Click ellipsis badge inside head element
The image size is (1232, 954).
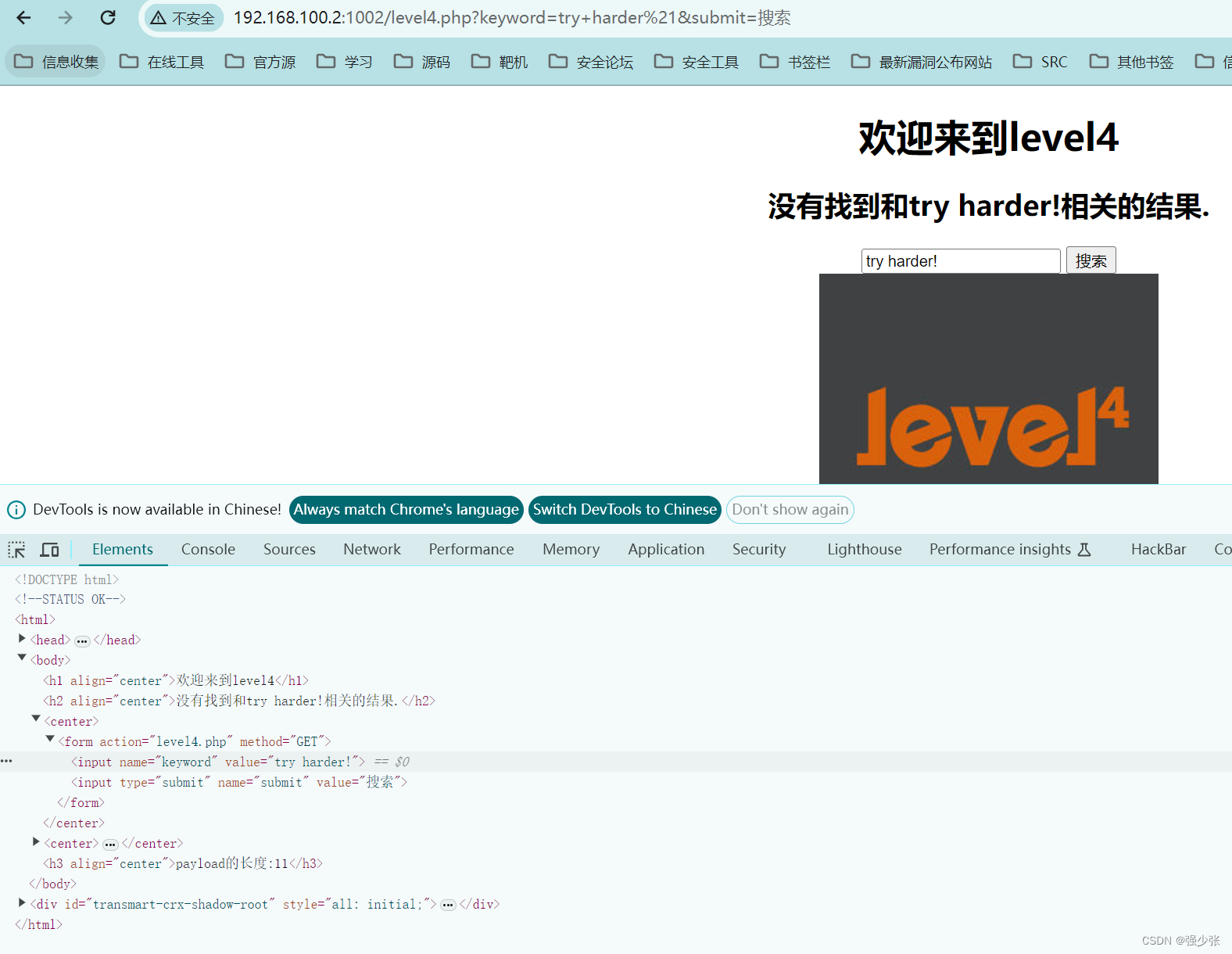(x=82, y=641)
